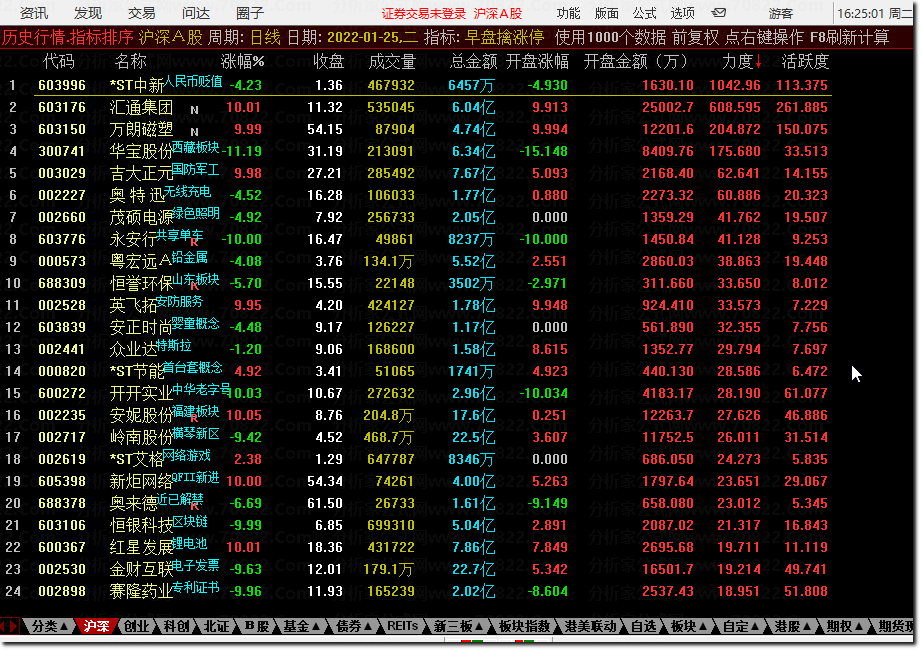Select stock row 汇通集团
Viewport: 922px width, 650px height.
click(415, 107)
